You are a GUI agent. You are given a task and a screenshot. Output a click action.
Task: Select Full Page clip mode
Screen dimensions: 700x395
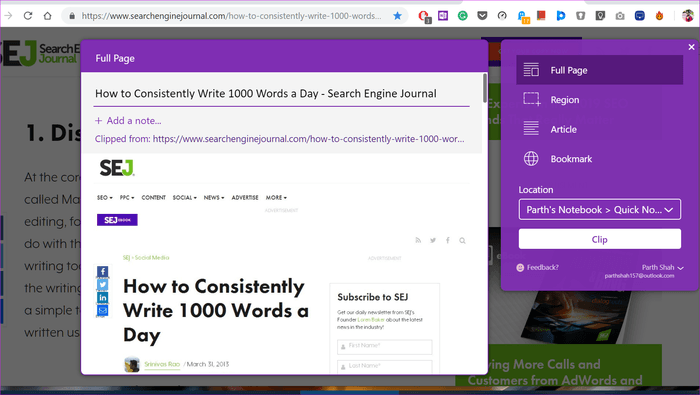click(x=600, y=70)
